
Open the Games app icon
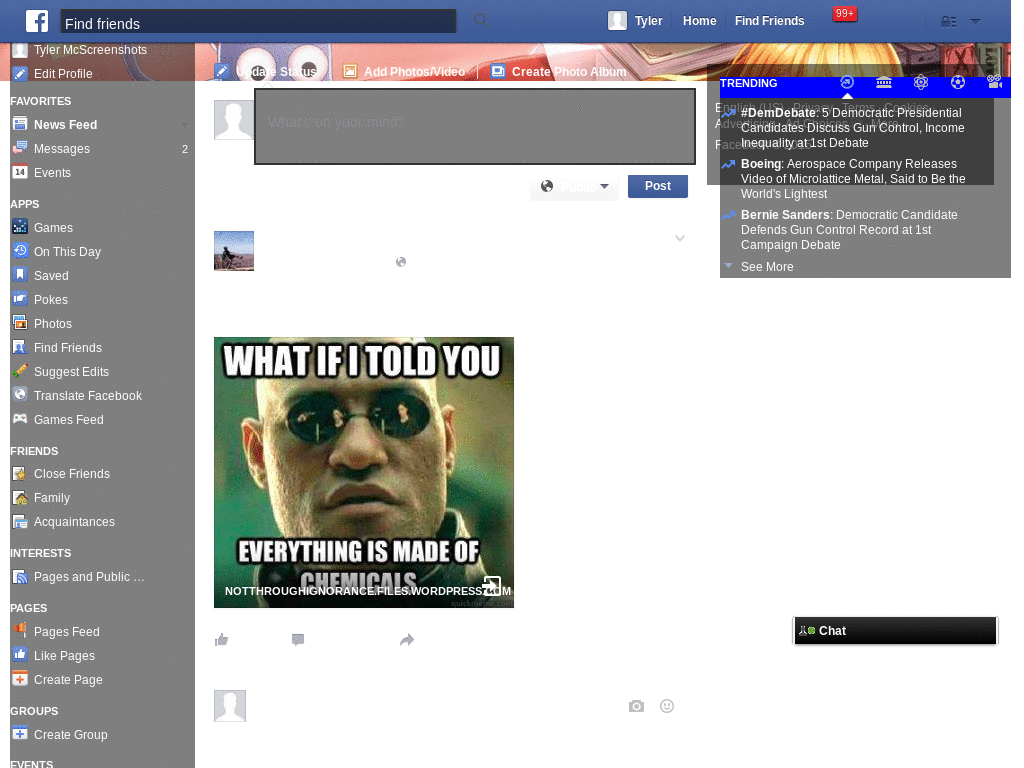[x=20, y=227]
